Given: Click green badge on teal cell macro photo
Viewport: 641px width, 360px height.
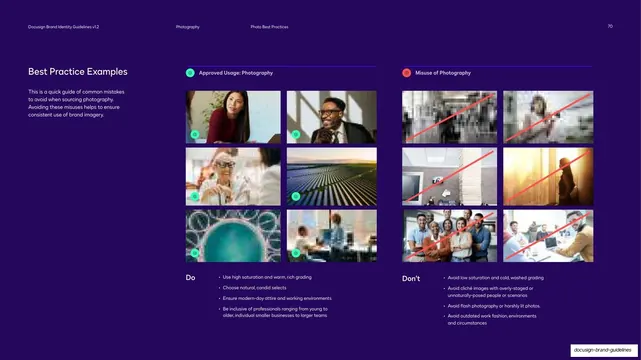Looking at the screenshot, I should (x=195, y=253).
